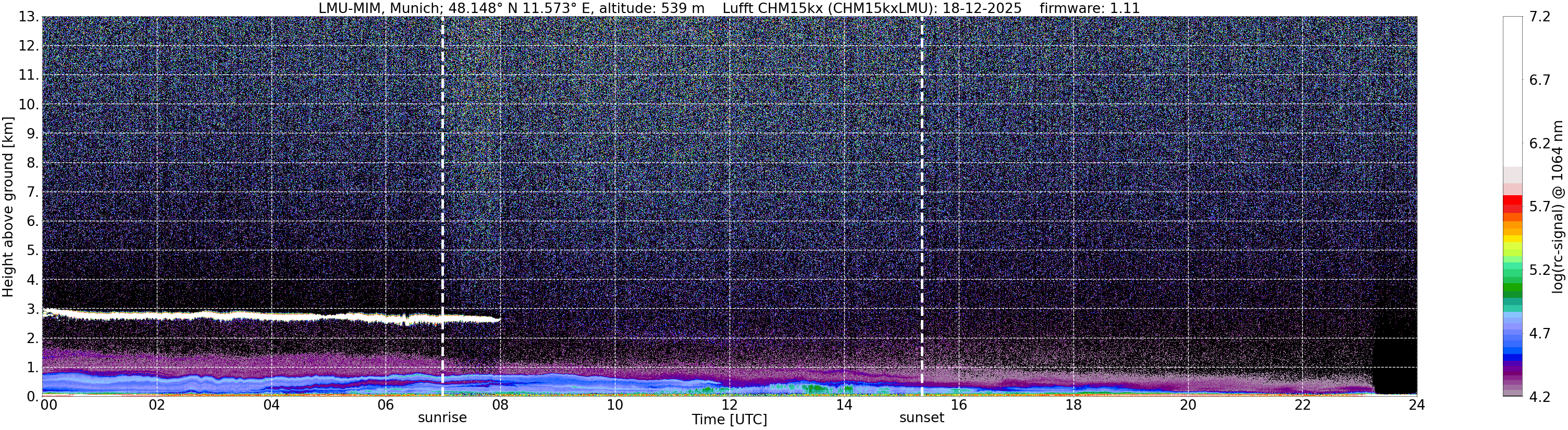The height and width of the screenshot is (430, 1568).
Task: Pick the white top section of the colorbar
Action: point(1512,91)
